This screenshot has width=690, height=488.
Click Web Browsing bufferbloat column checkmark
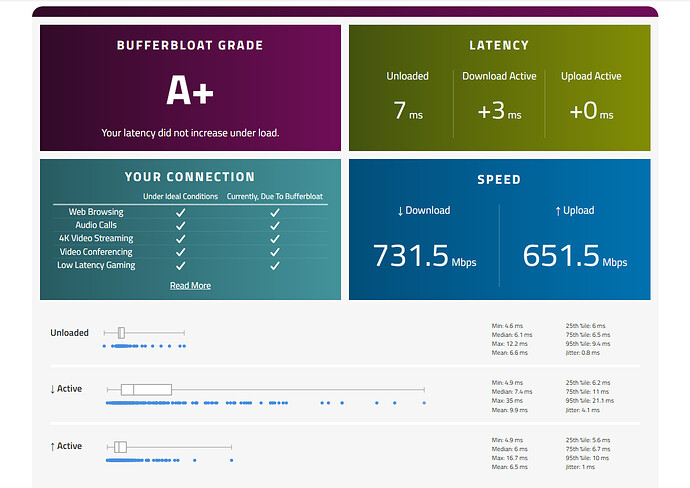274,212
